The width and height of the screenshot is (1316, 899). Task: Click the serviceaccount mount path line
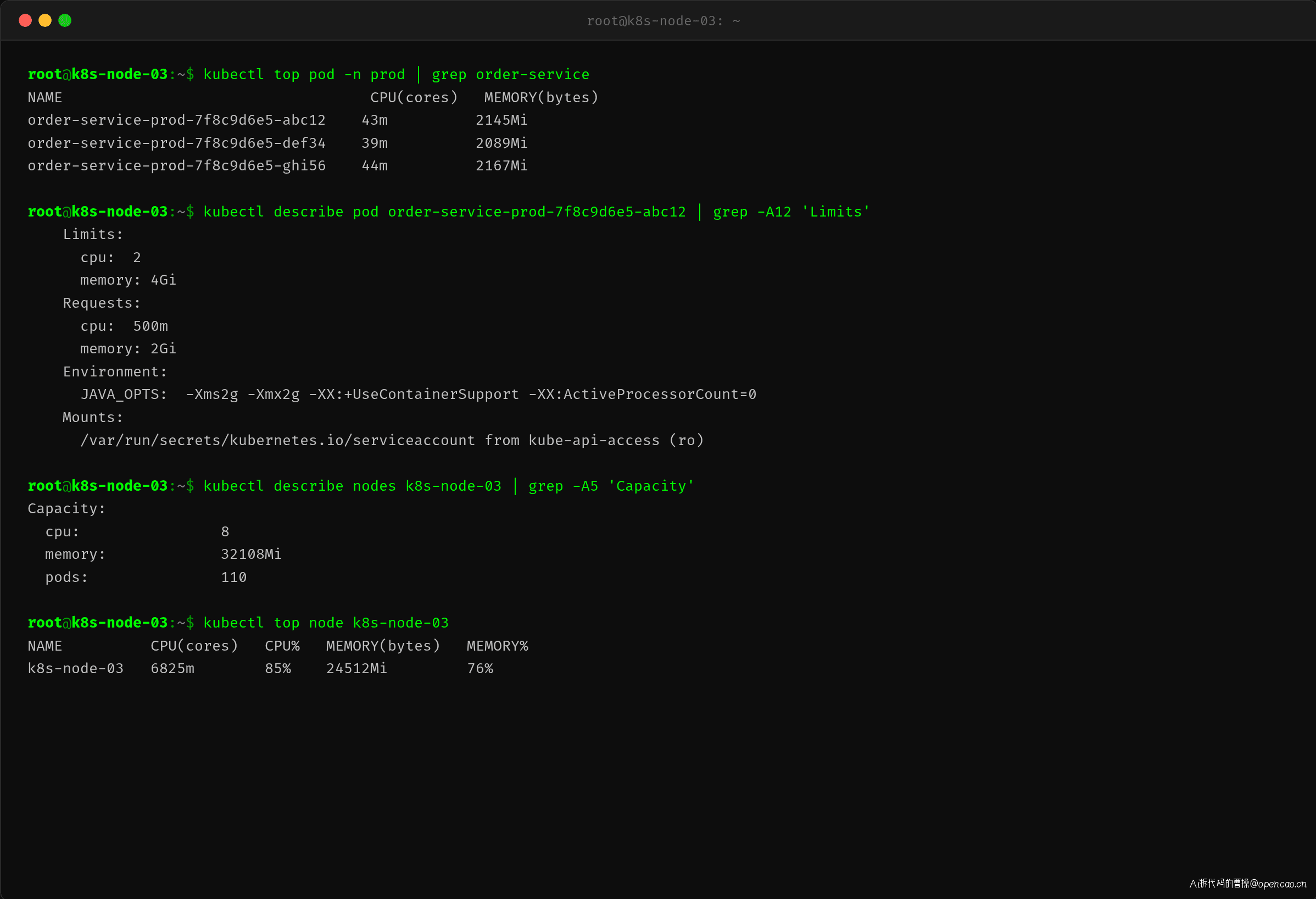click(392, 441)
